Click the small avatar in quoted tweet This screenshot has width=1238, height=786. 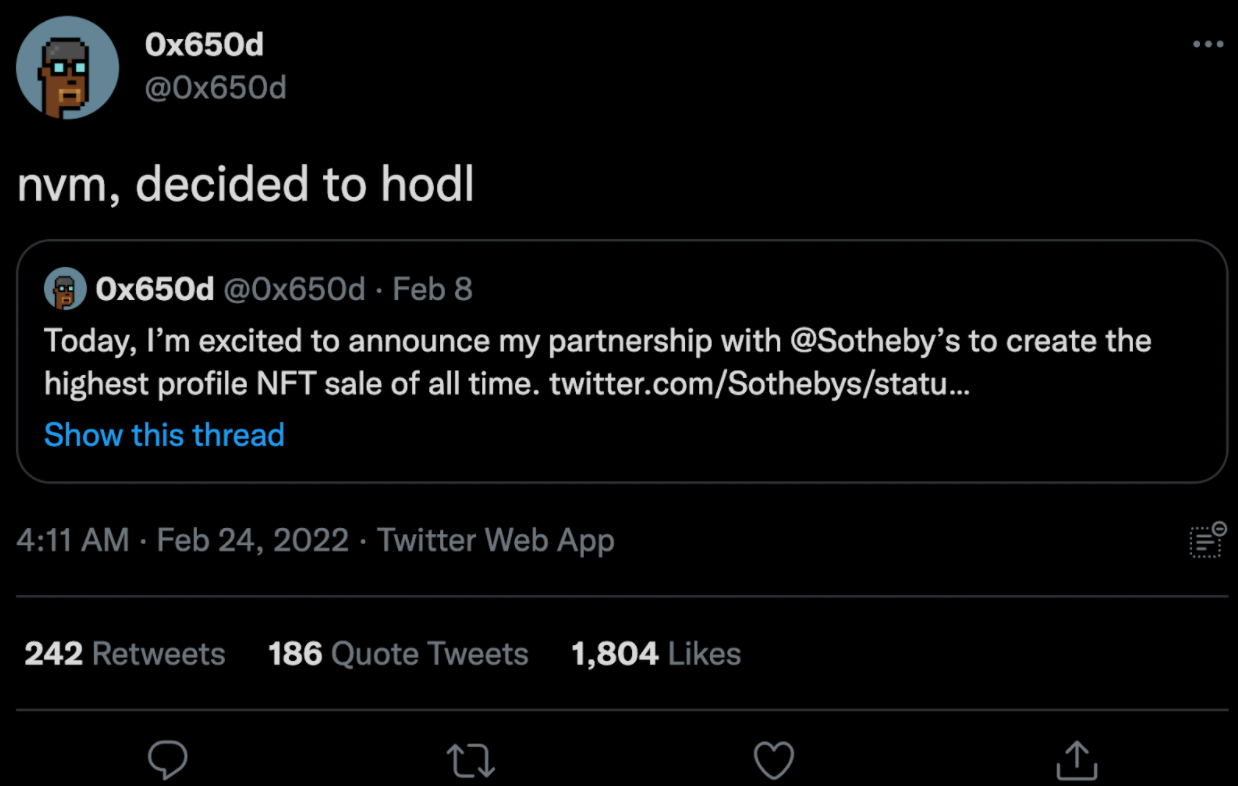(65, 290)
